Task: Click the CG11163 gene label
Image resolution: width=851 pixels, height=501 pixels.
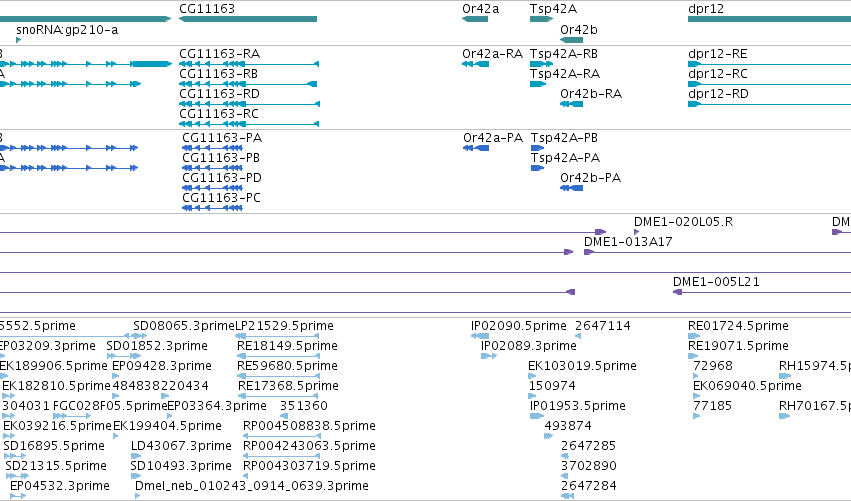Action: coord(207,9)
